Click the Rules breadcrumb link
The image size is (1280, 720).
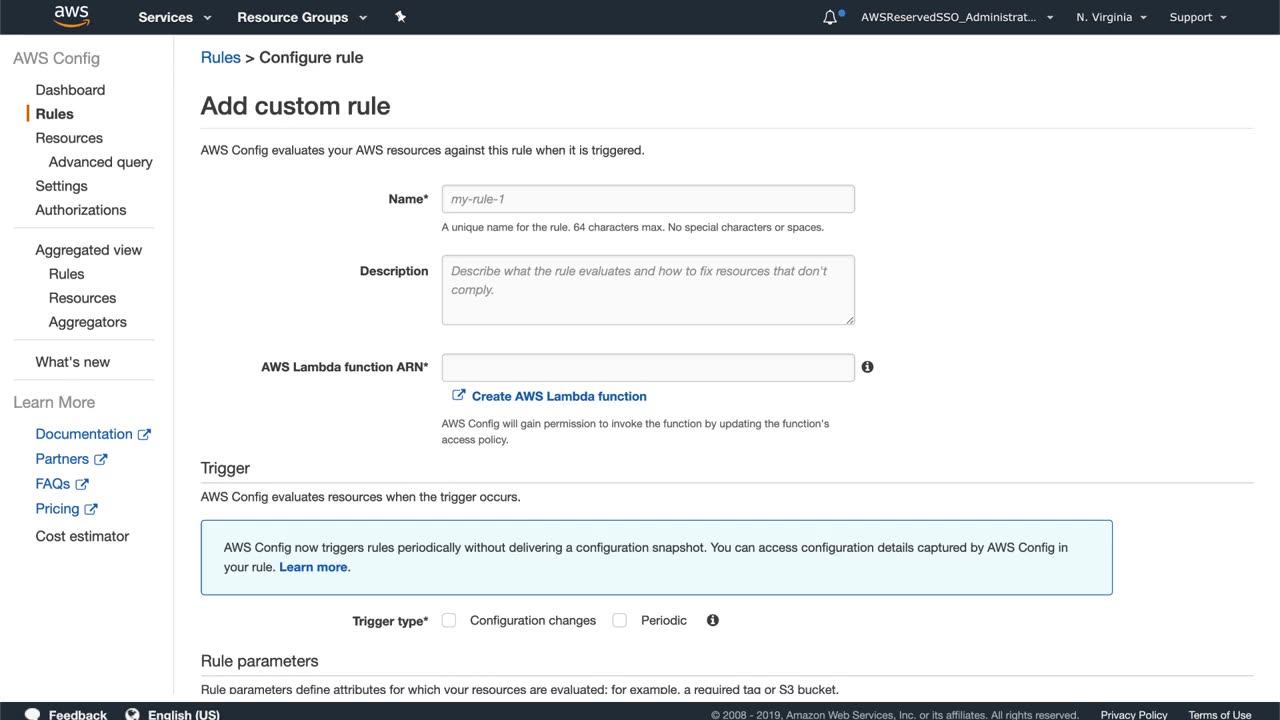tap(220, 58)
